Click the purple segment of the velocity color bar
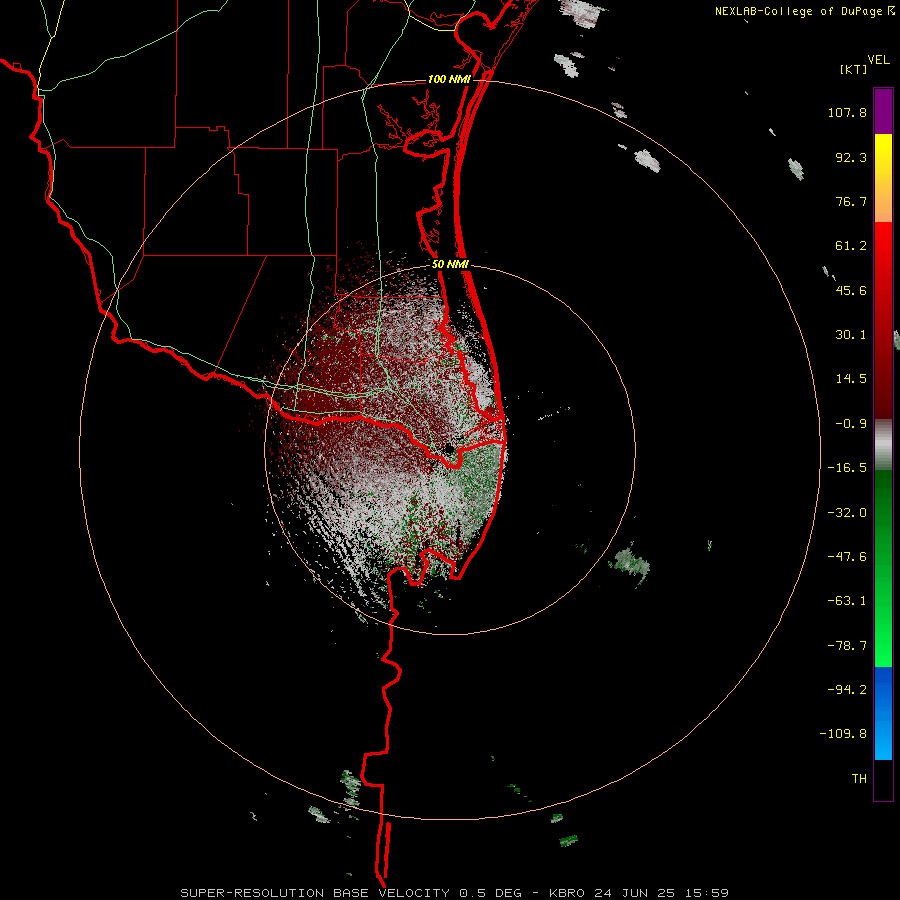 (883, 111)
